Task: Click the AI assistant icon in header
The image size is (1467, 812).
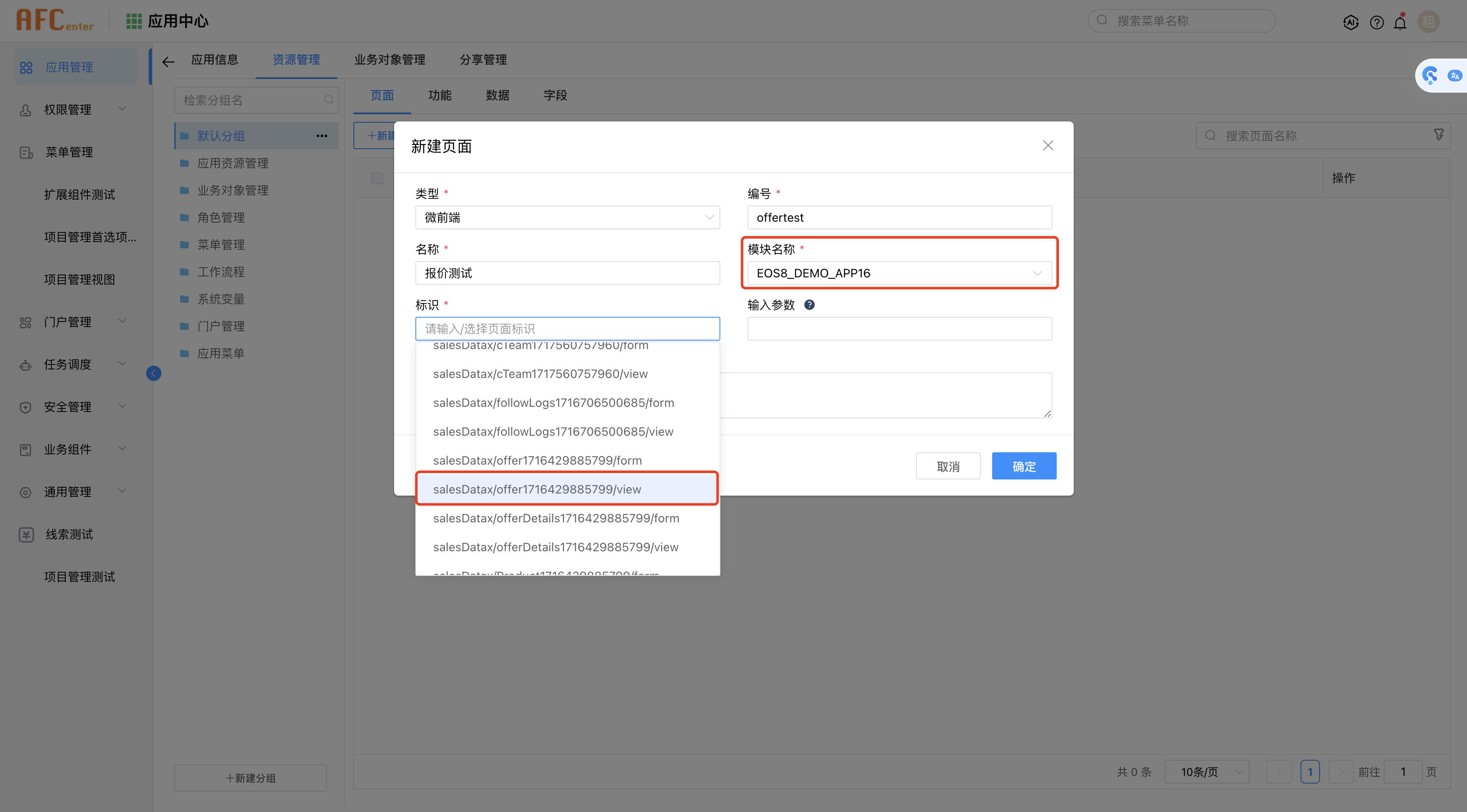Action: pos(1350,22)
